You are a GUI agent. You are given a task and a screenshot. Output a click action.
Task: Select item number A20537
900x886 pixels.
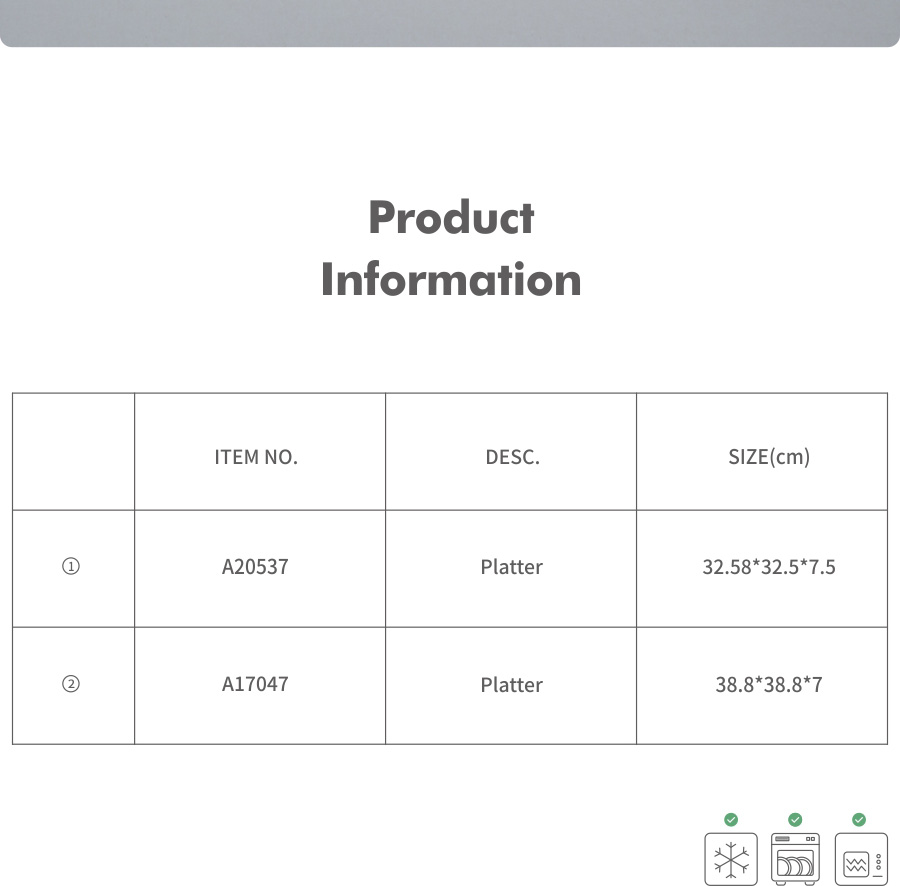pyautogui.click(x=255, y=567)
